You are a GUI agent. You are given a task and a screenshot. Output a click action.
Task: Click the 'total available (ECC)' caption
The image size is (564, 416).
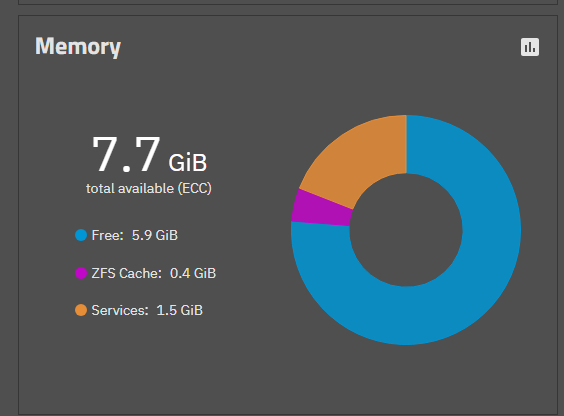[x=149, y=188]
